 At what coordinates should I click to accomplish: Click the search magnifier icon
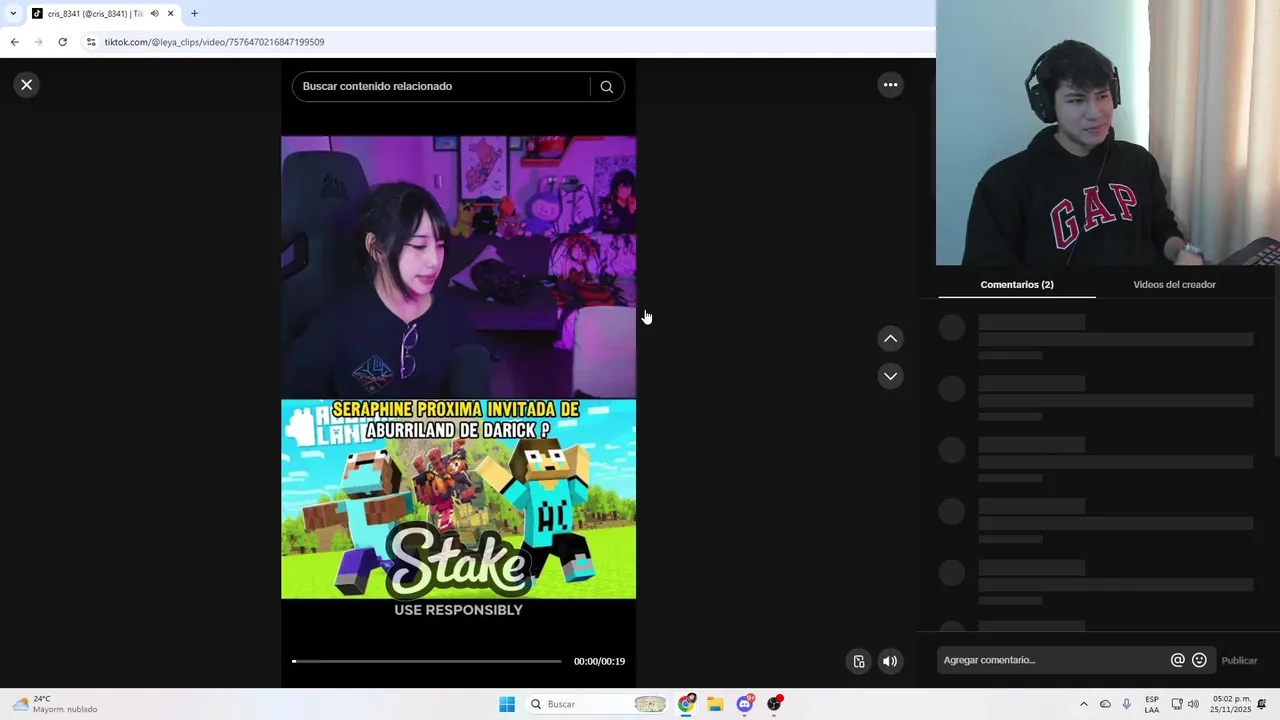click(606, 87)
